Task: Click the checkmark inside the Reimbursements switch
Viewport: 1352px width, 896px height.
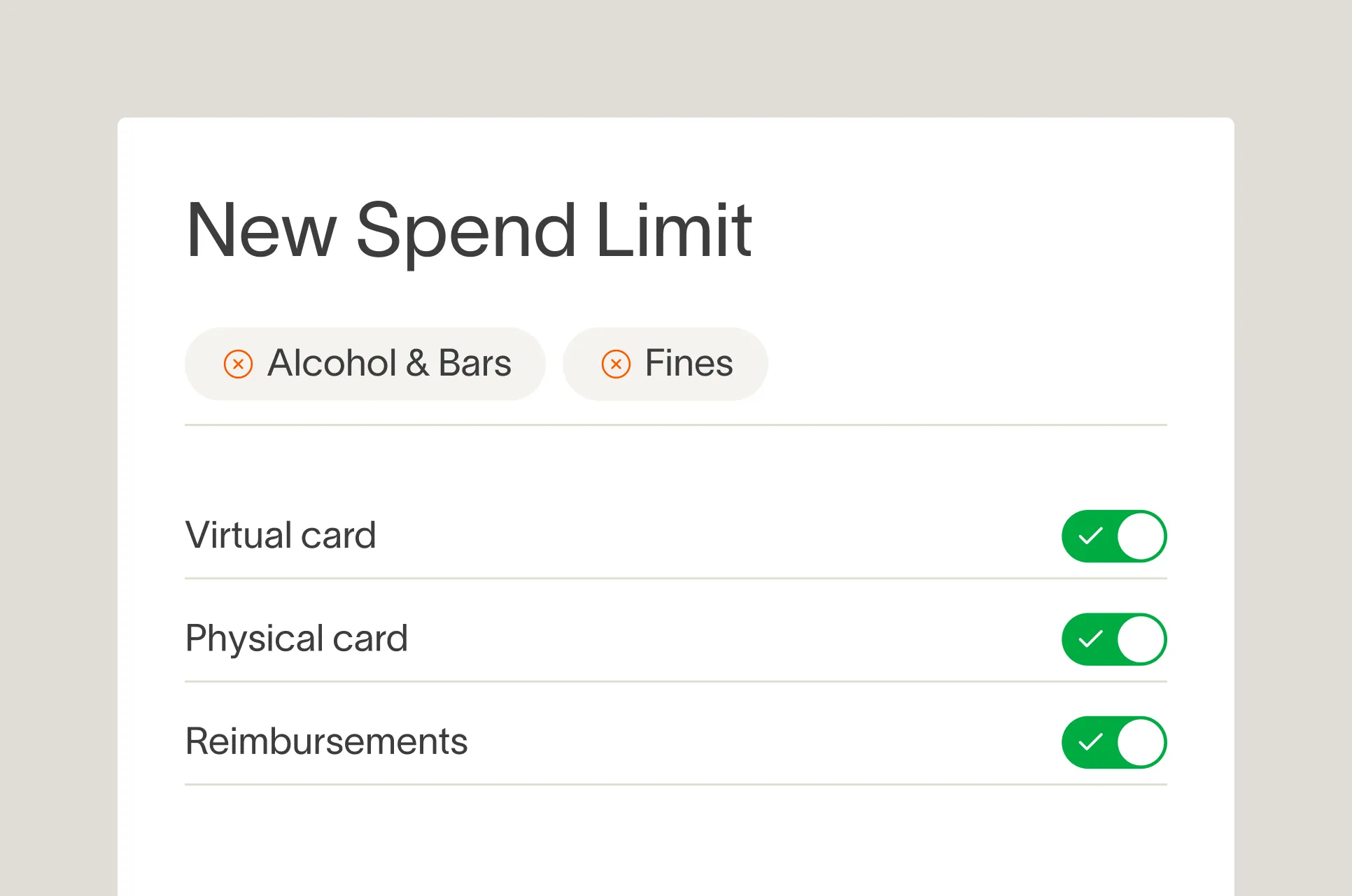Action: (x=1090, y=742)
